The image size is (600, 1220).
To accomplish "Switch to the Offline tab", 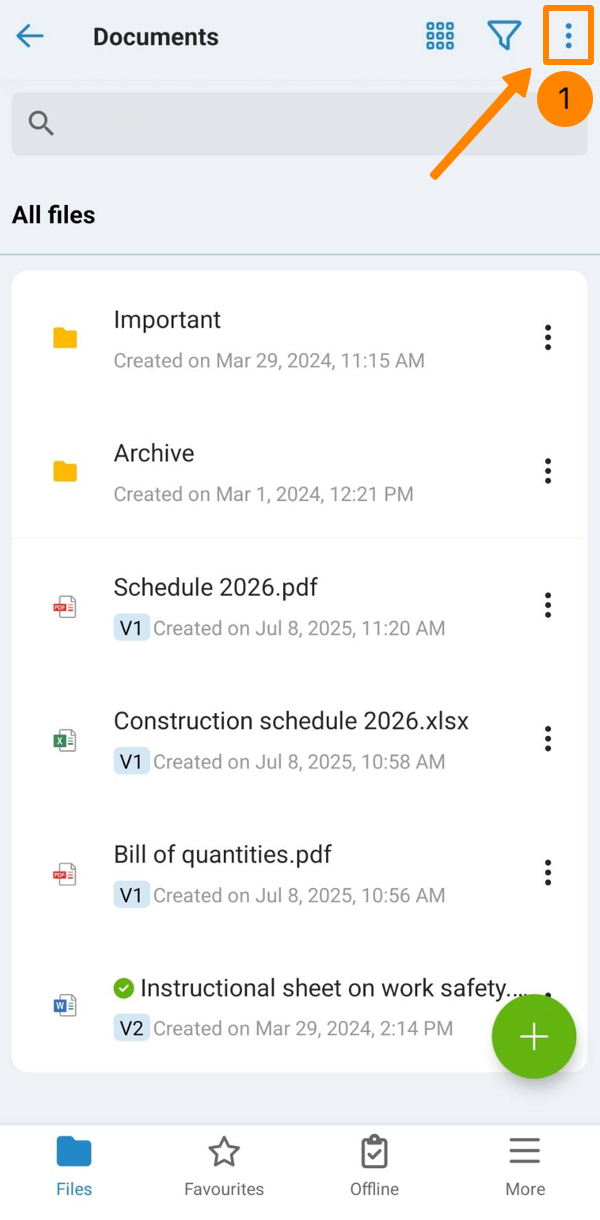I will tap(374, 1166).
